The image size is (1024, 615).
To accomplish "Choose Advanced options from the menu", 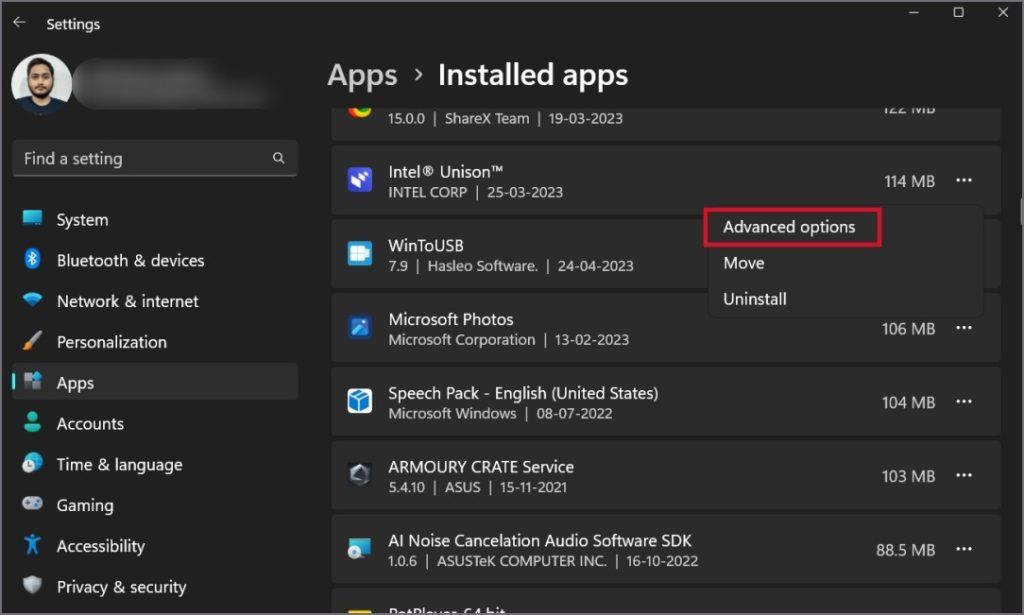I will (x=789, y=227).
